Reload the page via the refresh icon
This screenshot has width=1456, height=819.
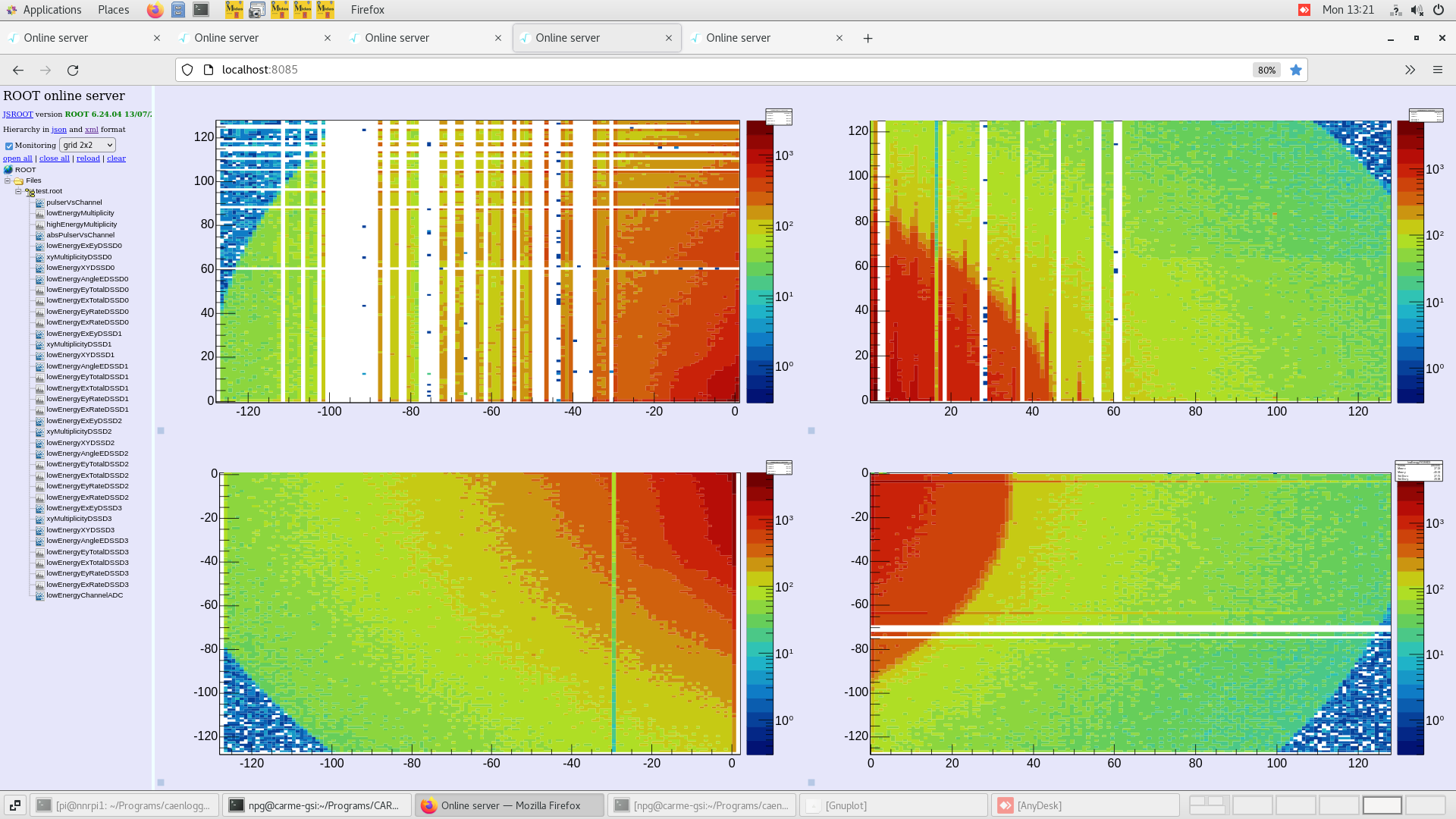[73, 70]
